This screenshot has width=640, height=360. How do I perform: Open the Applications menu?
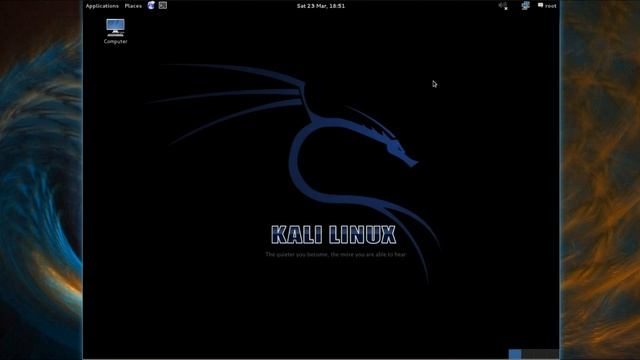102,6
